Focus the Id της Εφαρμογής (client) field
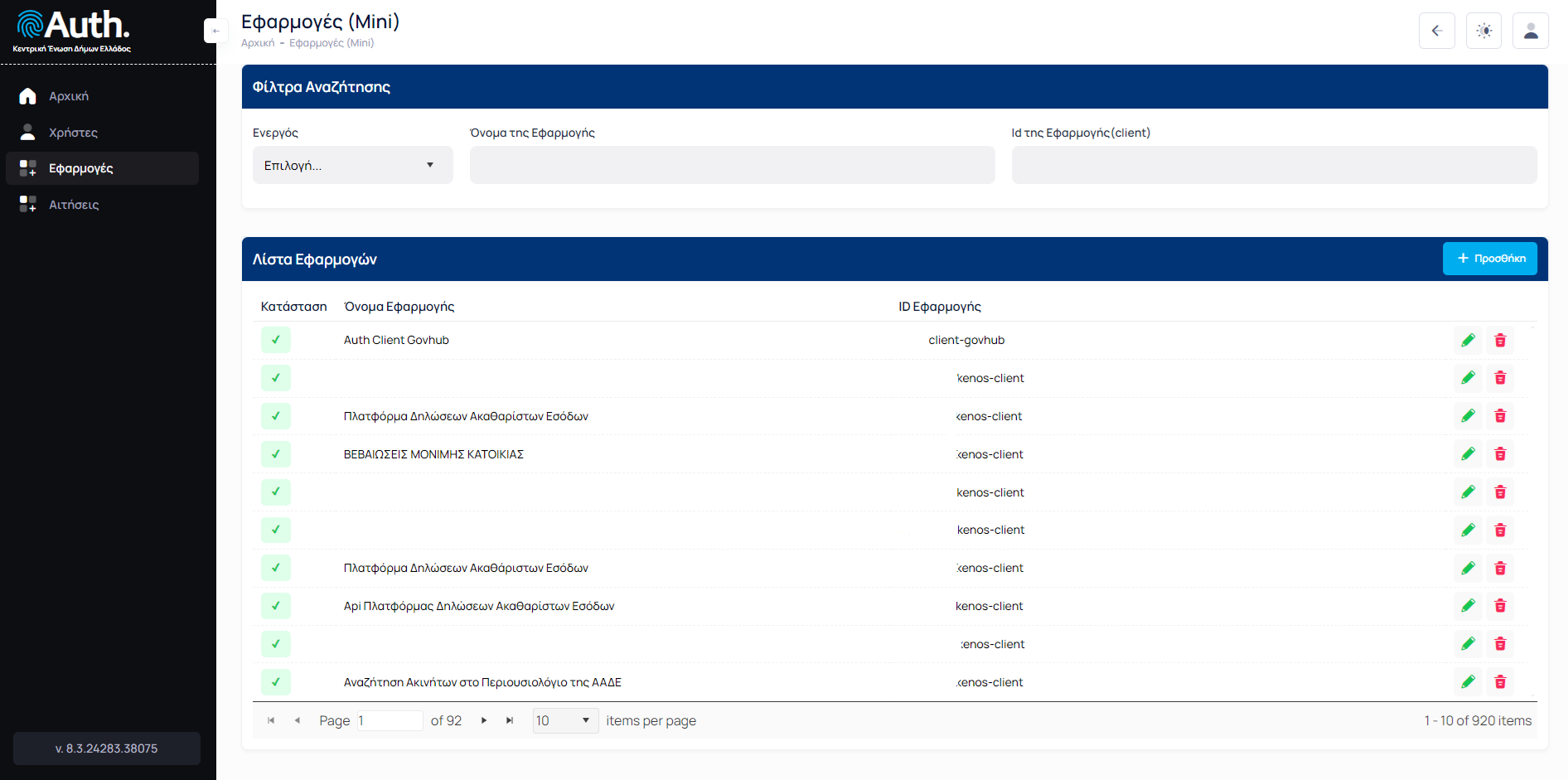1568x780 pixels. pos(1275,165)
